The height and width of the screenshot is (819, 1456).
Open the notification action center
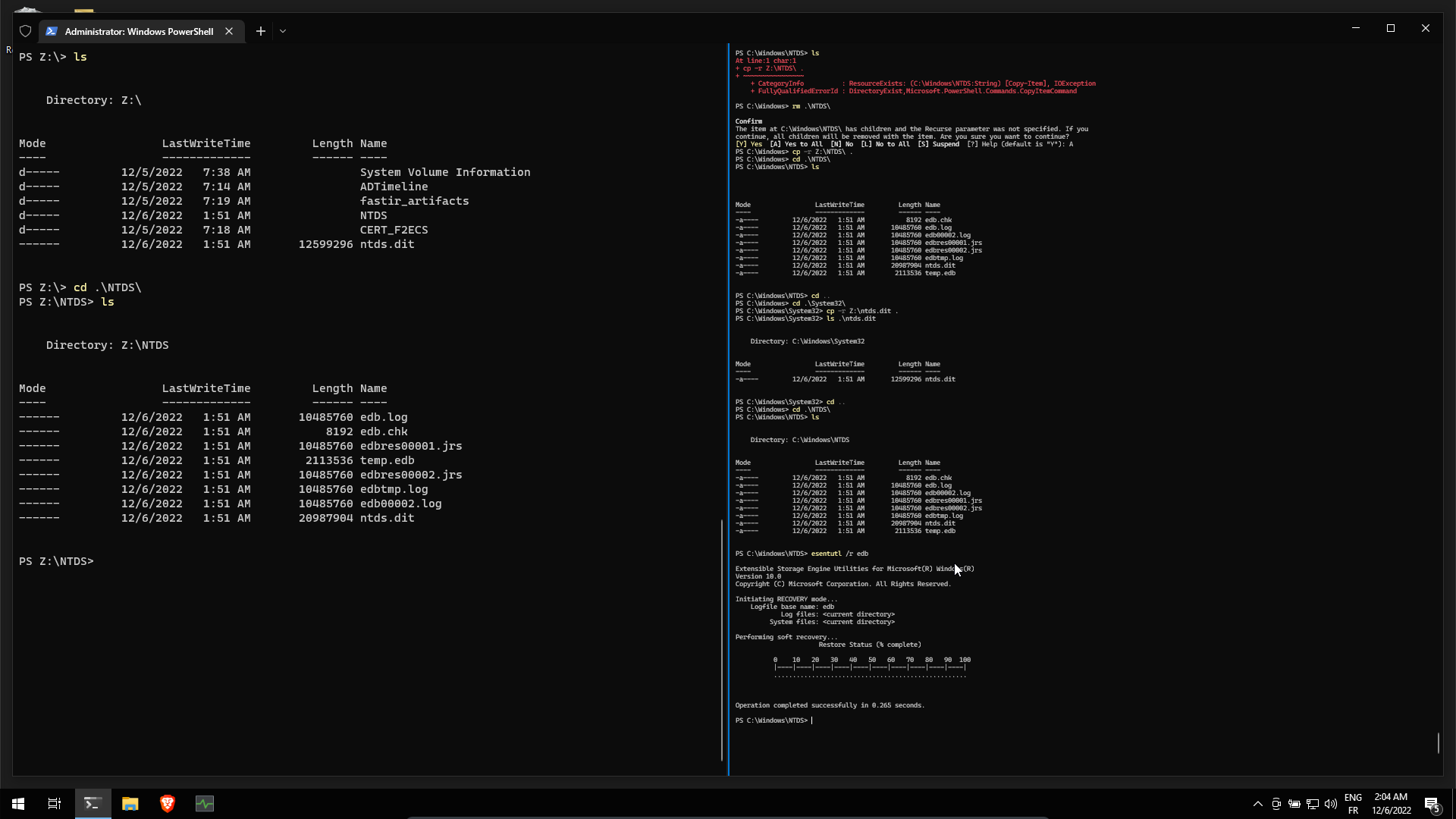pyautogui.click(x=1432, y=804)
